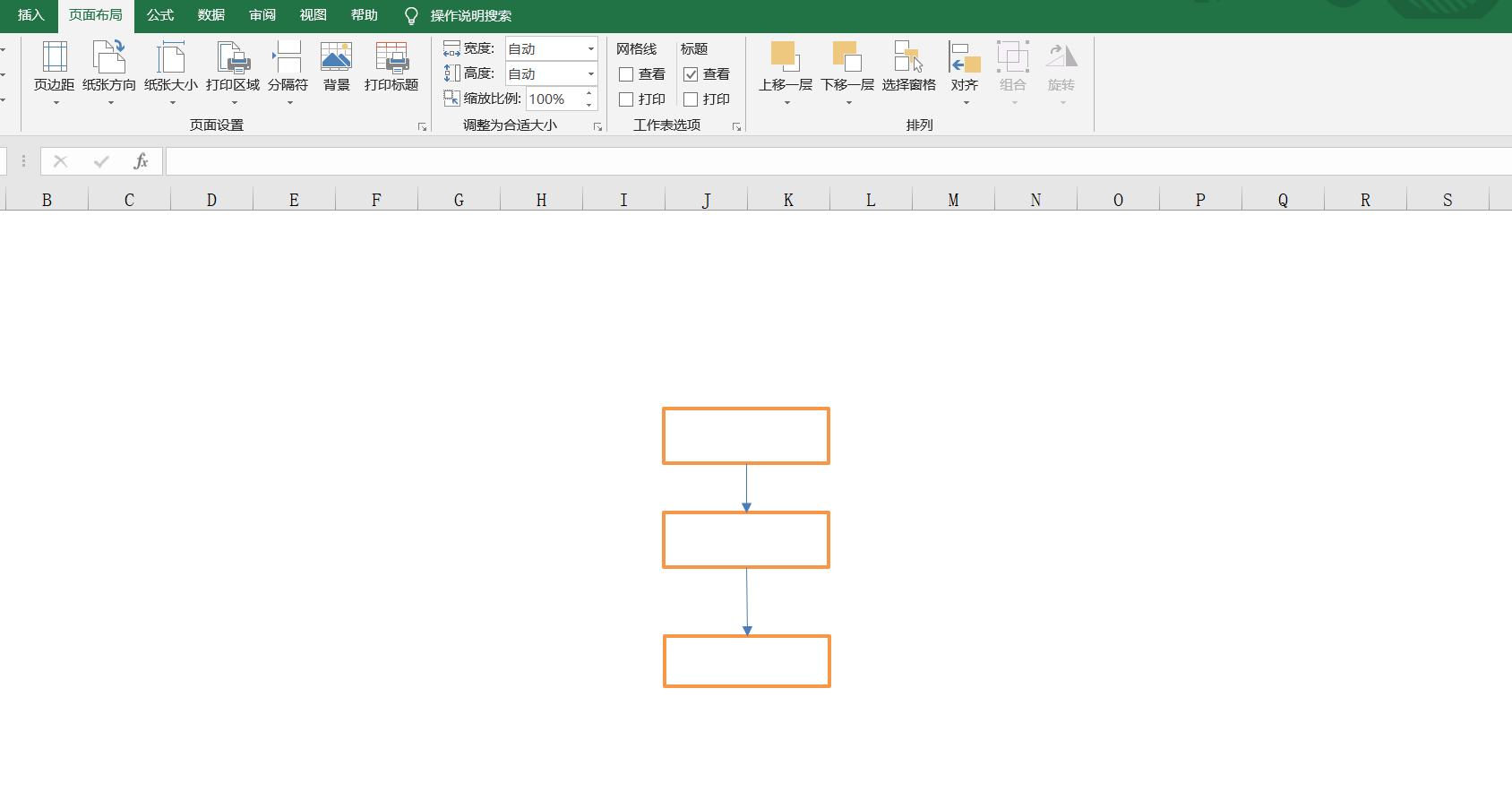Open the 打印标题 print titles icon

click(x=391, y=59)
